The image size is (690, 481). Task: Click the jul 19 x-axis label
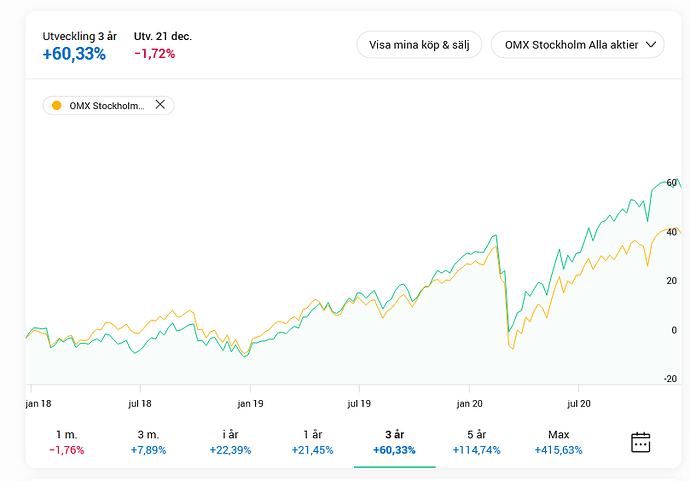[359, 403]
